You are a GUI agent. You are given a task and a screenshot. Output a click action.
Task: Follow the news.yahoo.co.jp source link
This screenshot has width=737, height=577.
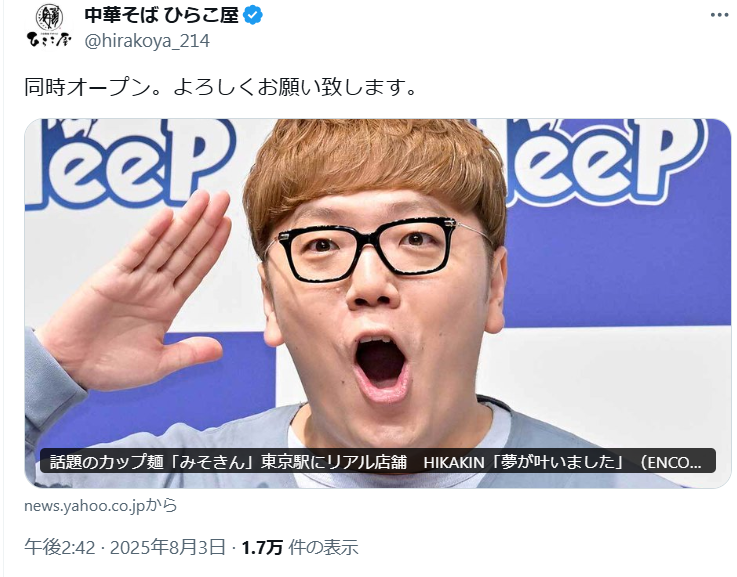pyautogui.click(x=101, y=506)
